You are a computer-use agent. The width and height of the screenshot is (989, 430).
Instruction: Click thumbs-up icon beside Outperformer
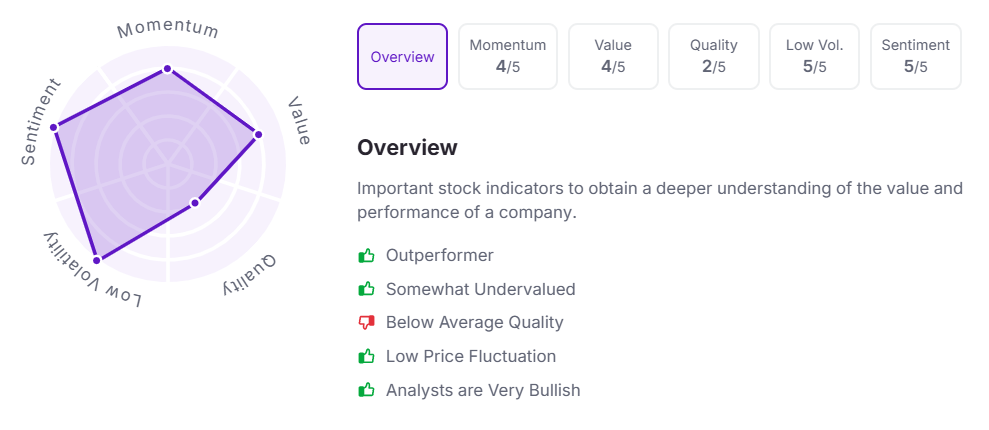click(x=366, y=256)
